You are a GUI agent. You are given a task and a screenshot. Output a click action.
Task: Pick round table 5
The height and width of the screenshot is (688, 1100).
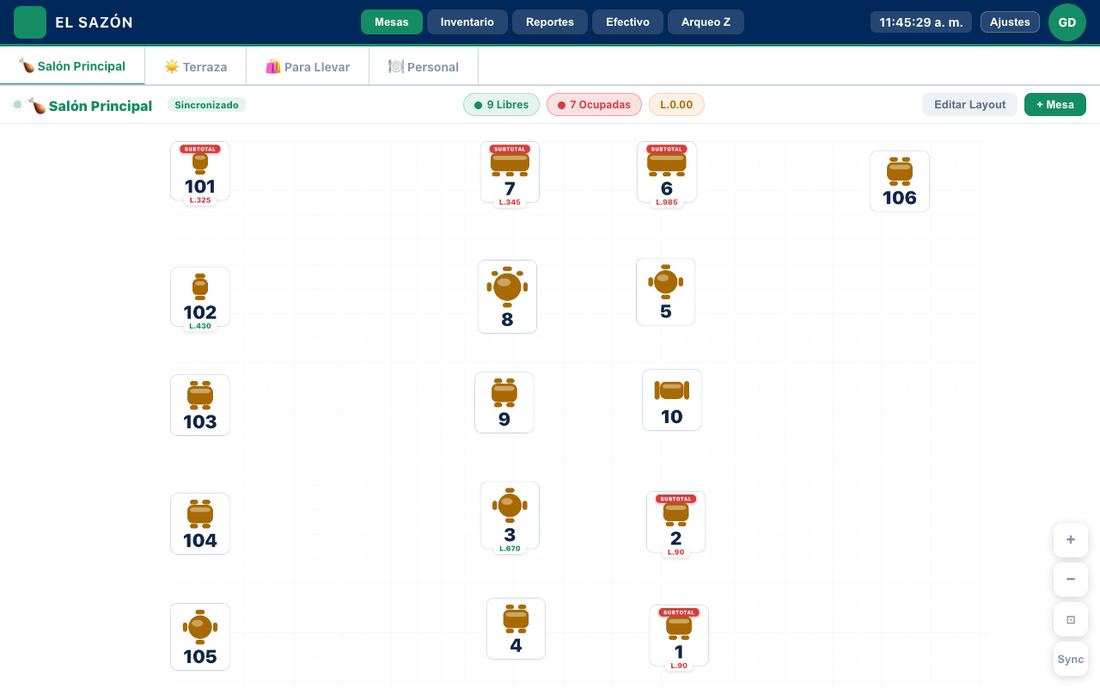666,292
